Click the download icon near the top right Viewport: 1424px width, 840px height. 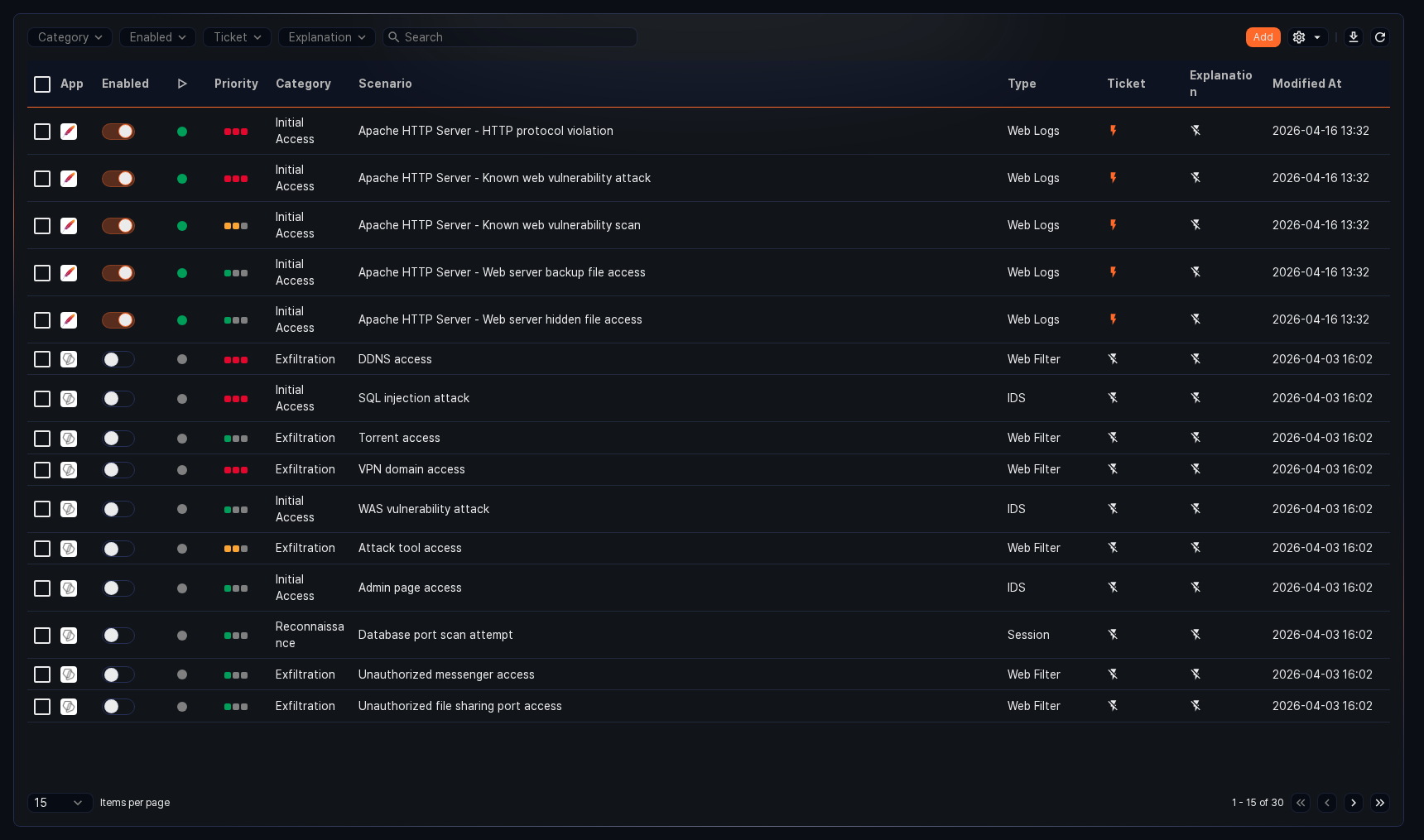[1353, 37]
